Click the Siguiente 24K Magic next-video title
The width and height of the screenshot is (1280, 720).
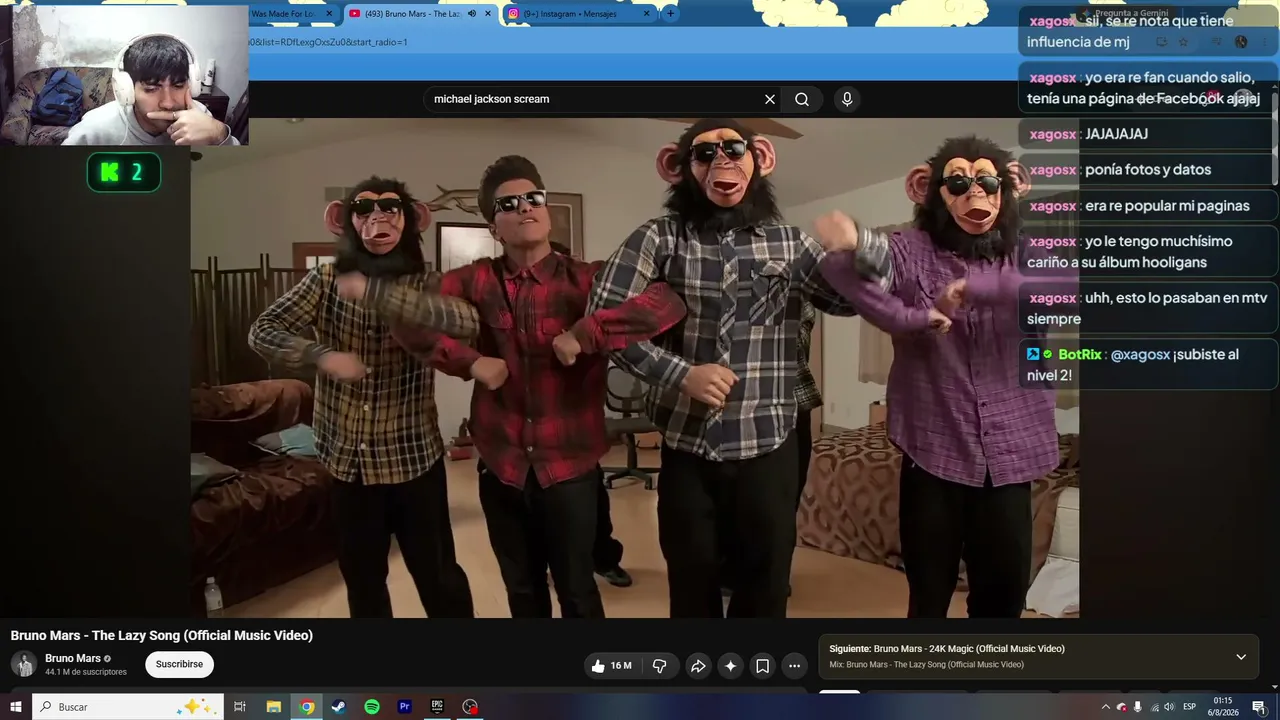coord(947,649)
